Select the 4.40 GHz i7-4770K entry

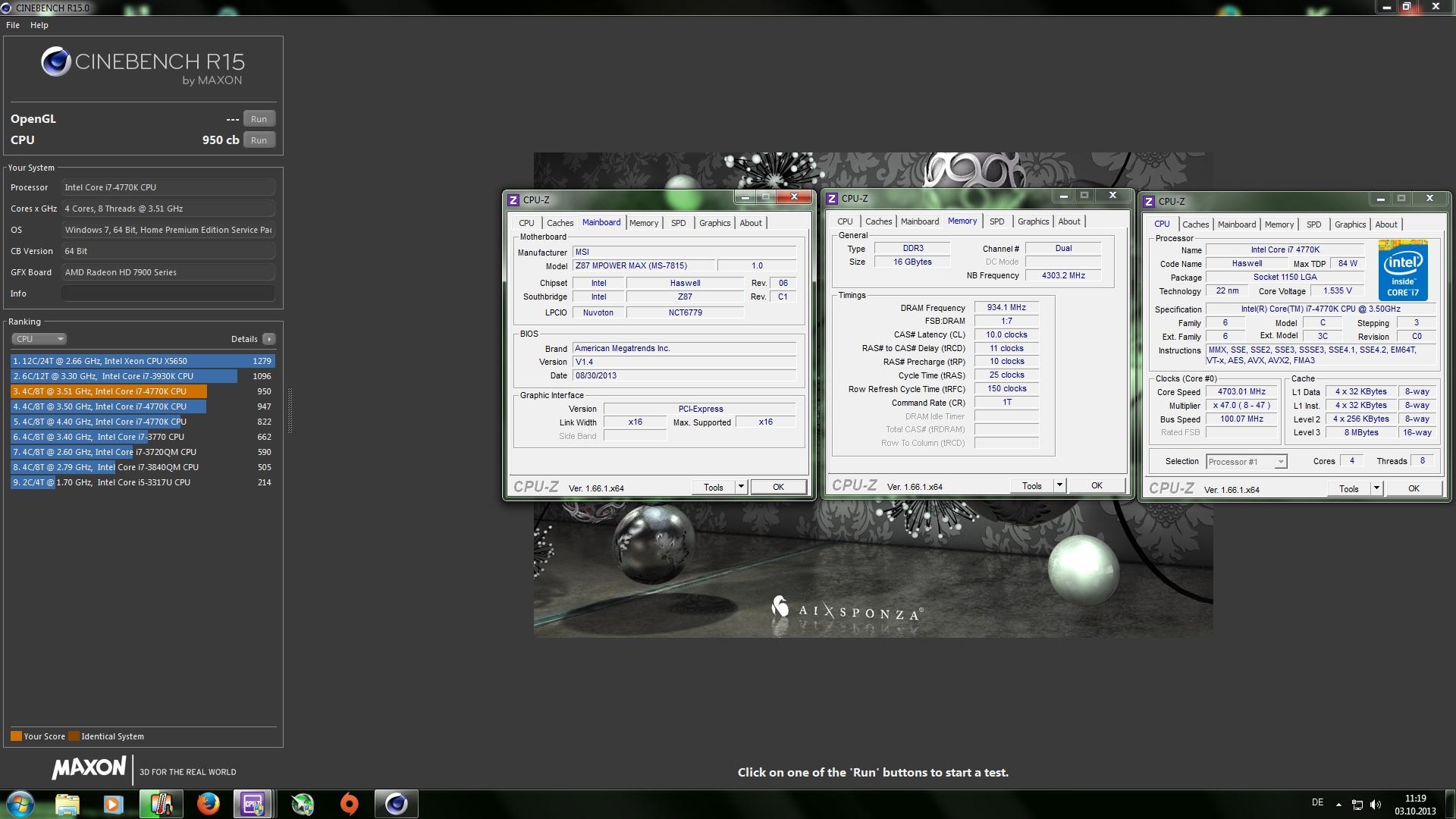(143, 422)
